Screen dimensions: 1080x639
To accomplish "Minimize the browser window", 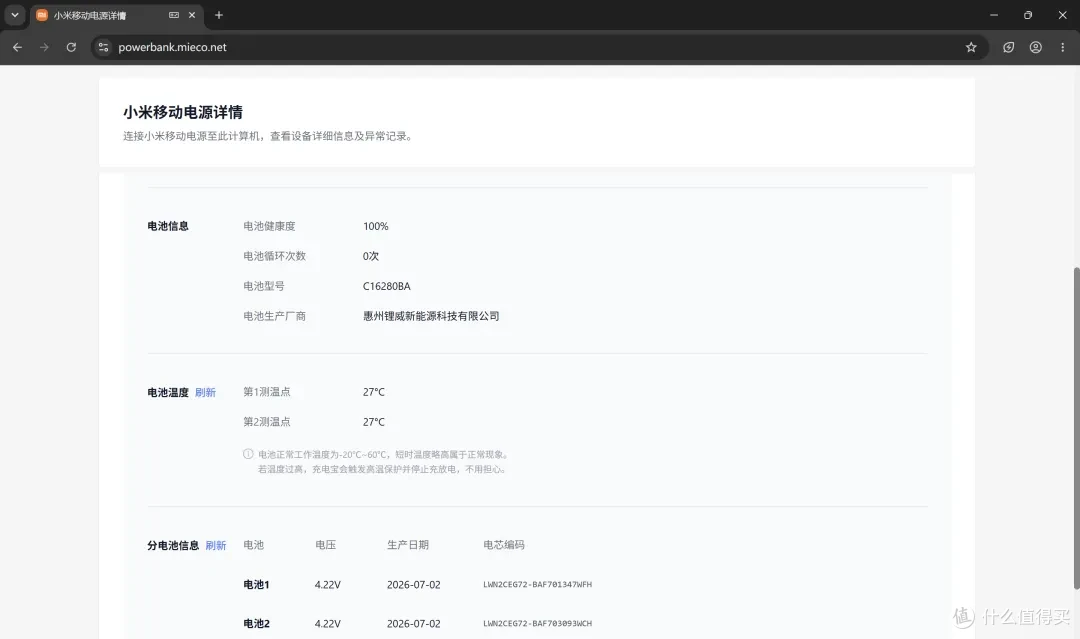I will coord(994,15).
